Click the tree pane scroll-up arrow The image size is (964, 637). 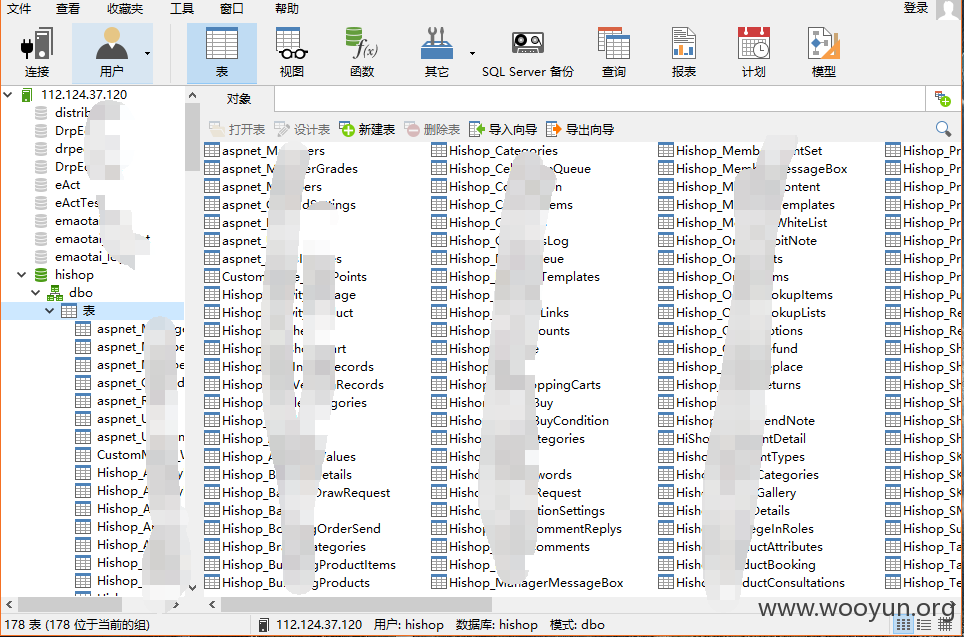tap(192, 95)
